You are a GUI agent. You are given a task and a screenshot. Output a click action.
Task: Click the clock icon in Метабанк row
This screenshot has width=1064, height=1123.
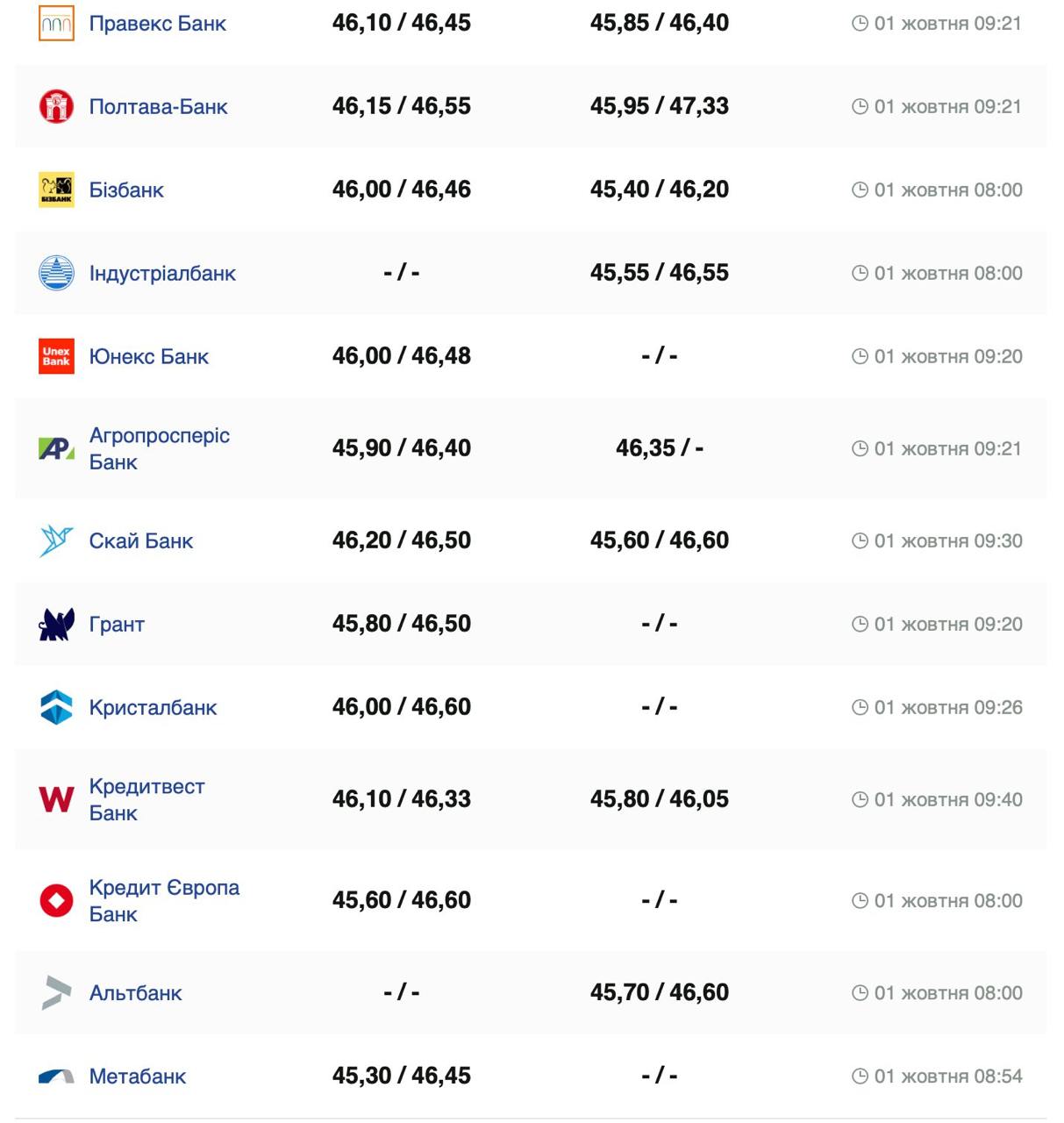pyautogui.click(x=860, y=1076)
